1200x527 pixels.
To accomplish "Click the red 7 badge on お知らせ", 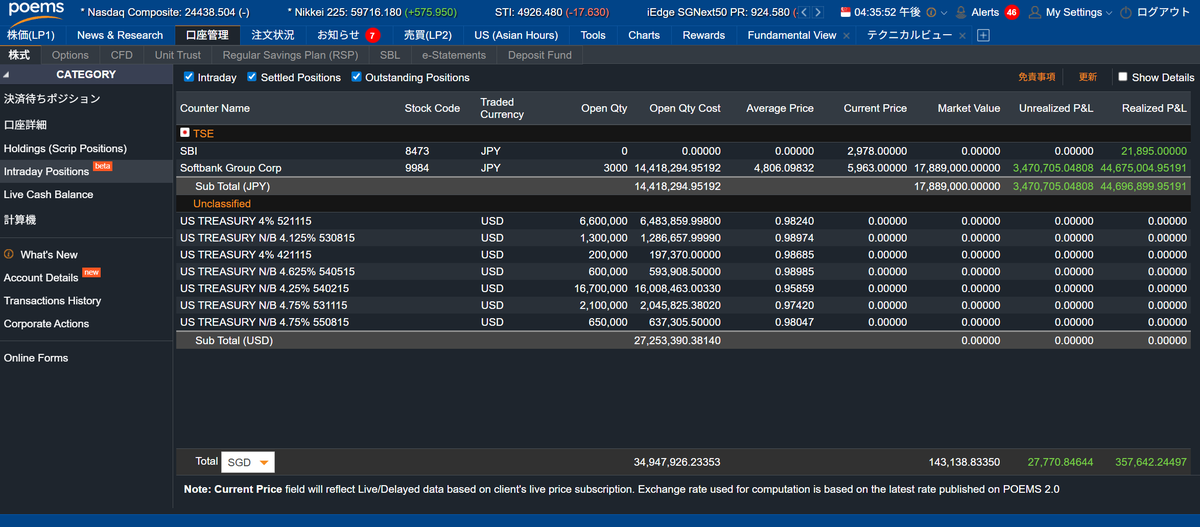I will 372,35.
